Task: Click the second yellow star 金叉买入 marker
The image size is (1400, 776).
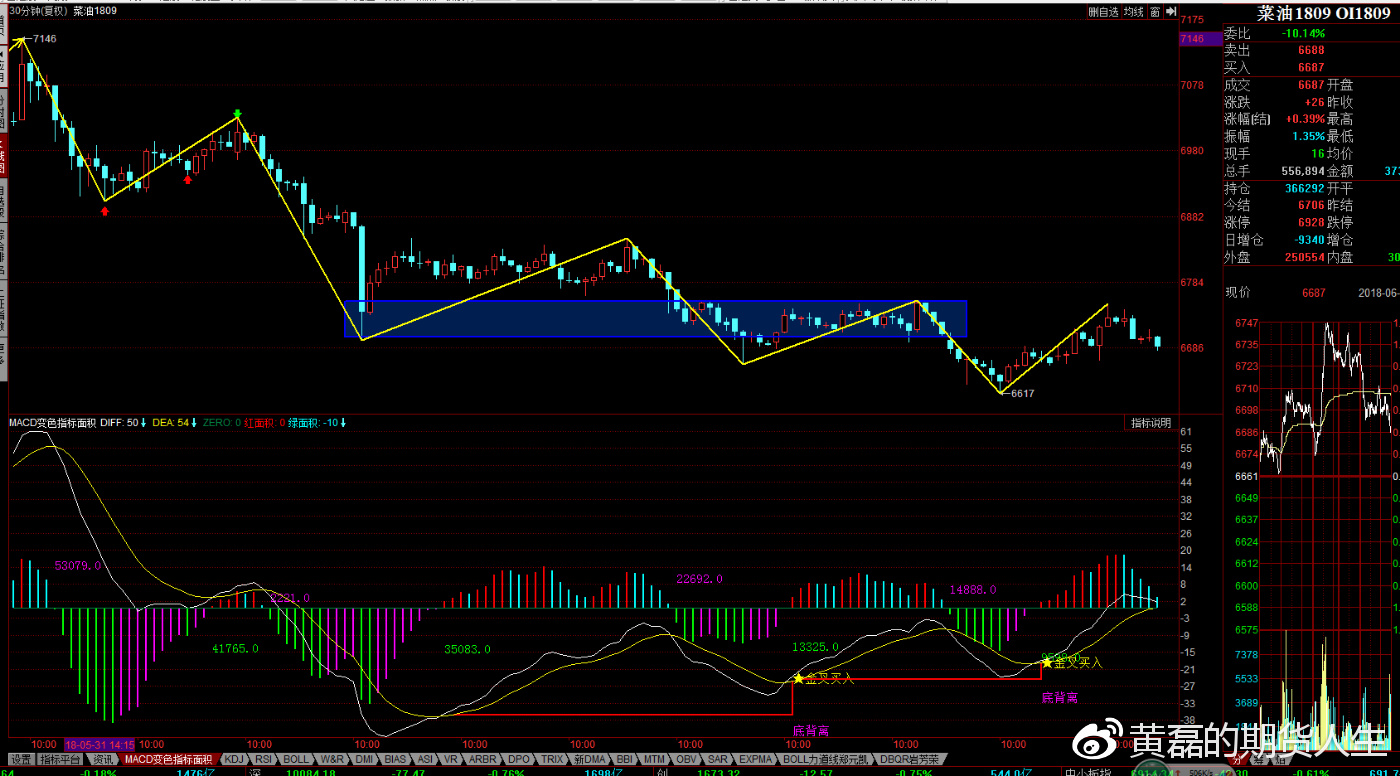Action: 1047,662
